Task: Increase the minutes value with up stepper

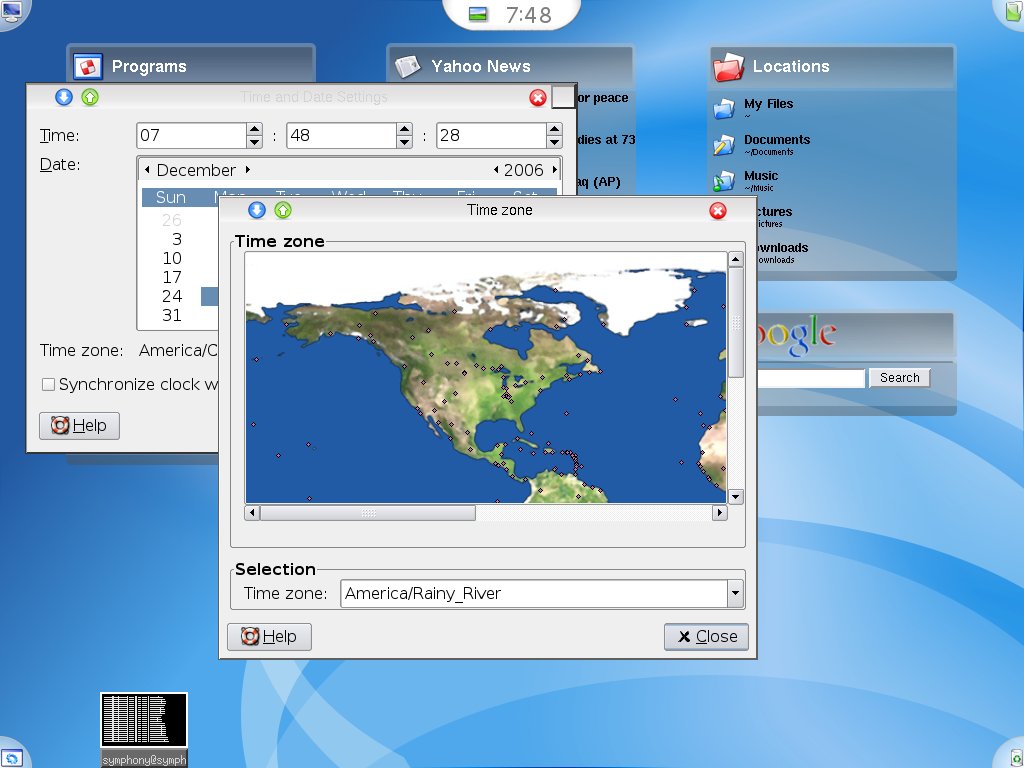Action: pyautogui.click(x=405, y=129)
